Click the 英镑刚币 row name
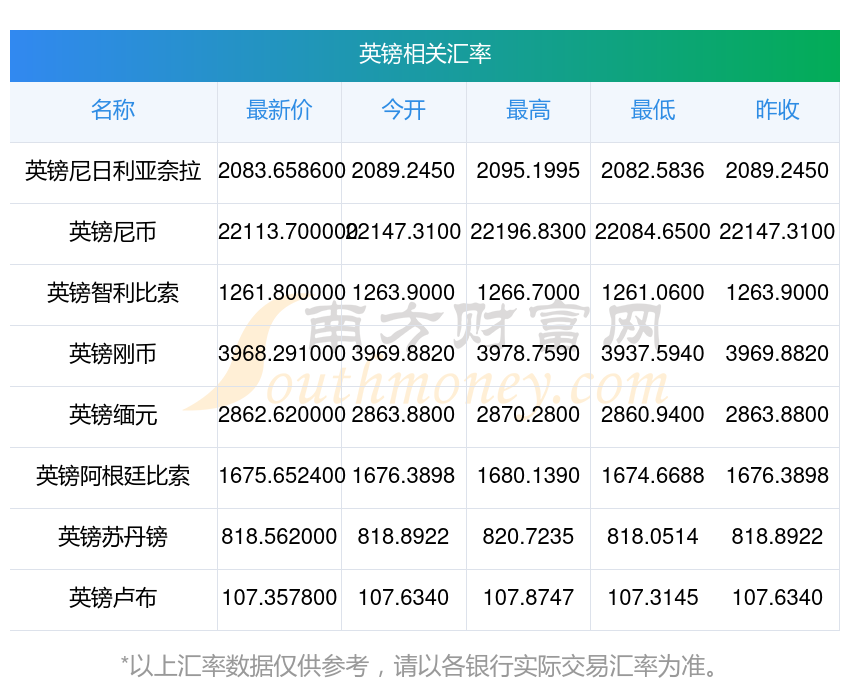The image size is (850, 698). [113, 354]
